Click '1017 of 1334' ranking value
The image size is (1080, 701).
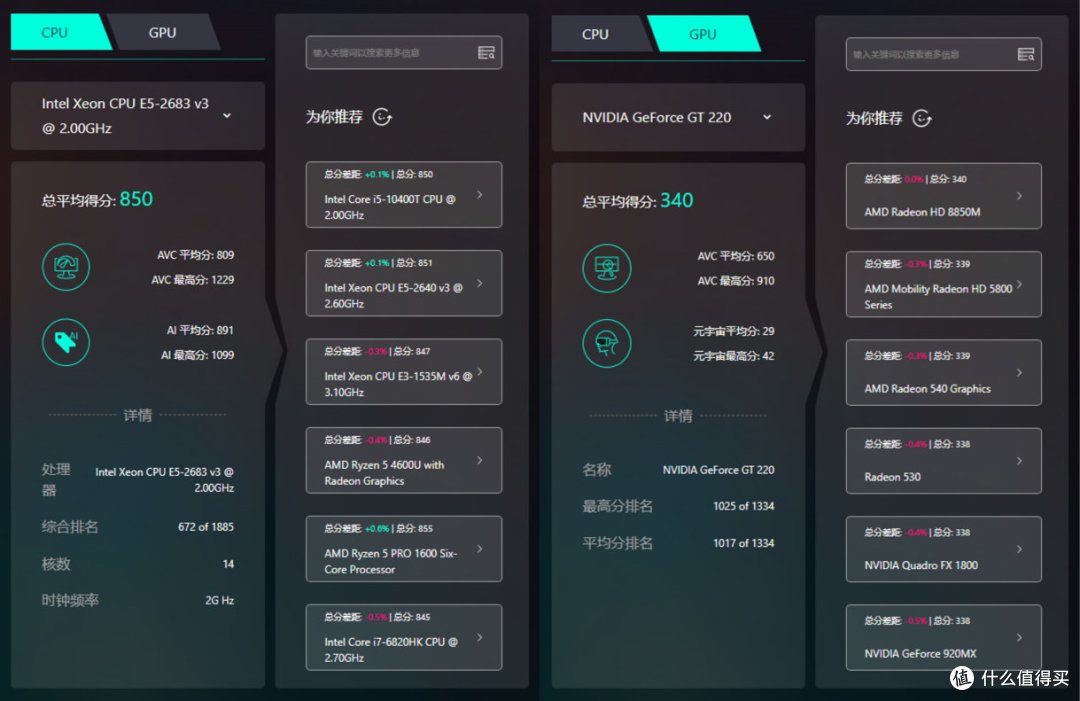[x=744, y=543]
